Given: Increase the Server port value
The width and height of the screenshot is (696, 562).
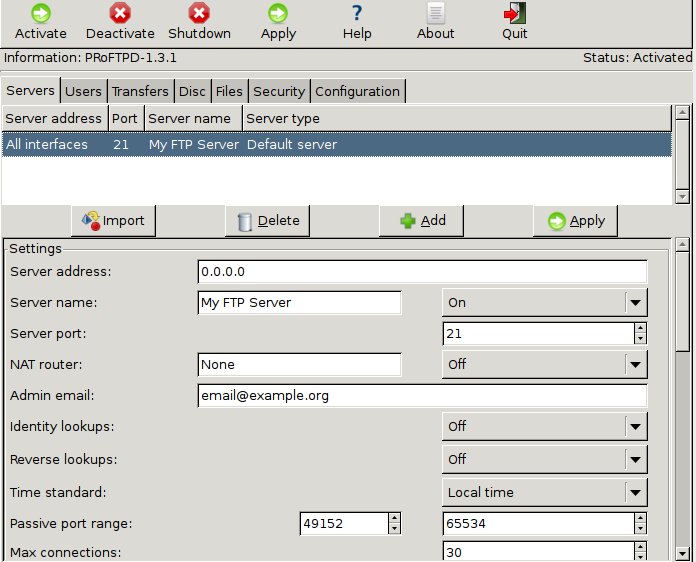Looking at the screenshot, I should pos(640,328).
